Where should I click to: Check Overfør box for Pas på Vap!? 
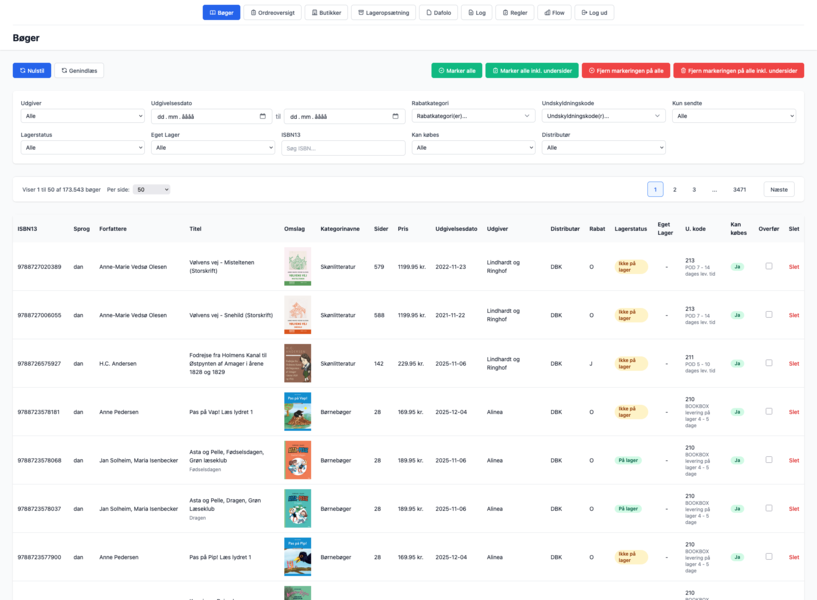pos(769,411)
